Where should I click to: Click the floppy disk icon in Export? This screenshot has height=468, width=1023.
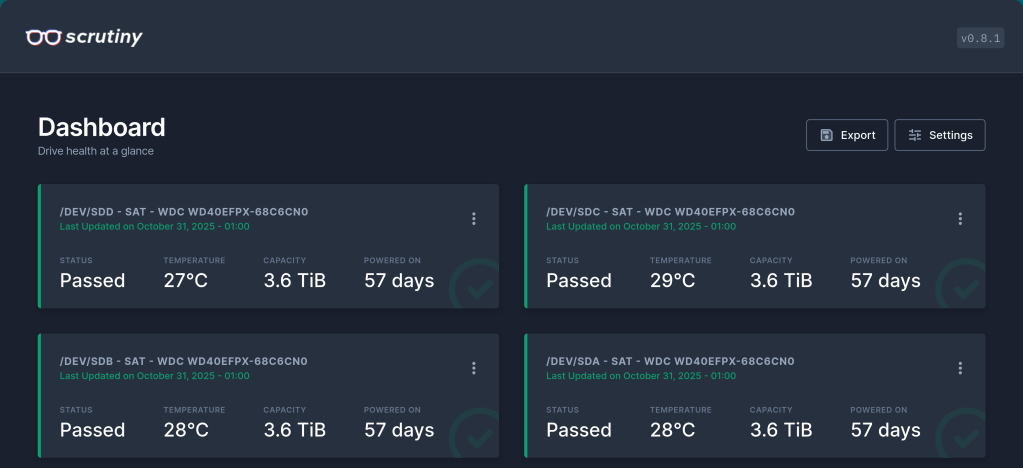pyautogui.click(x=826, y=135)
